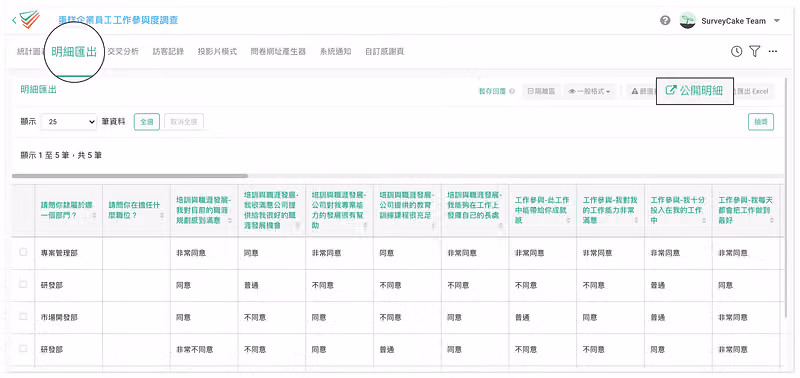
Task: Open the 投影片模式 tab
Action: coord(217,52)
